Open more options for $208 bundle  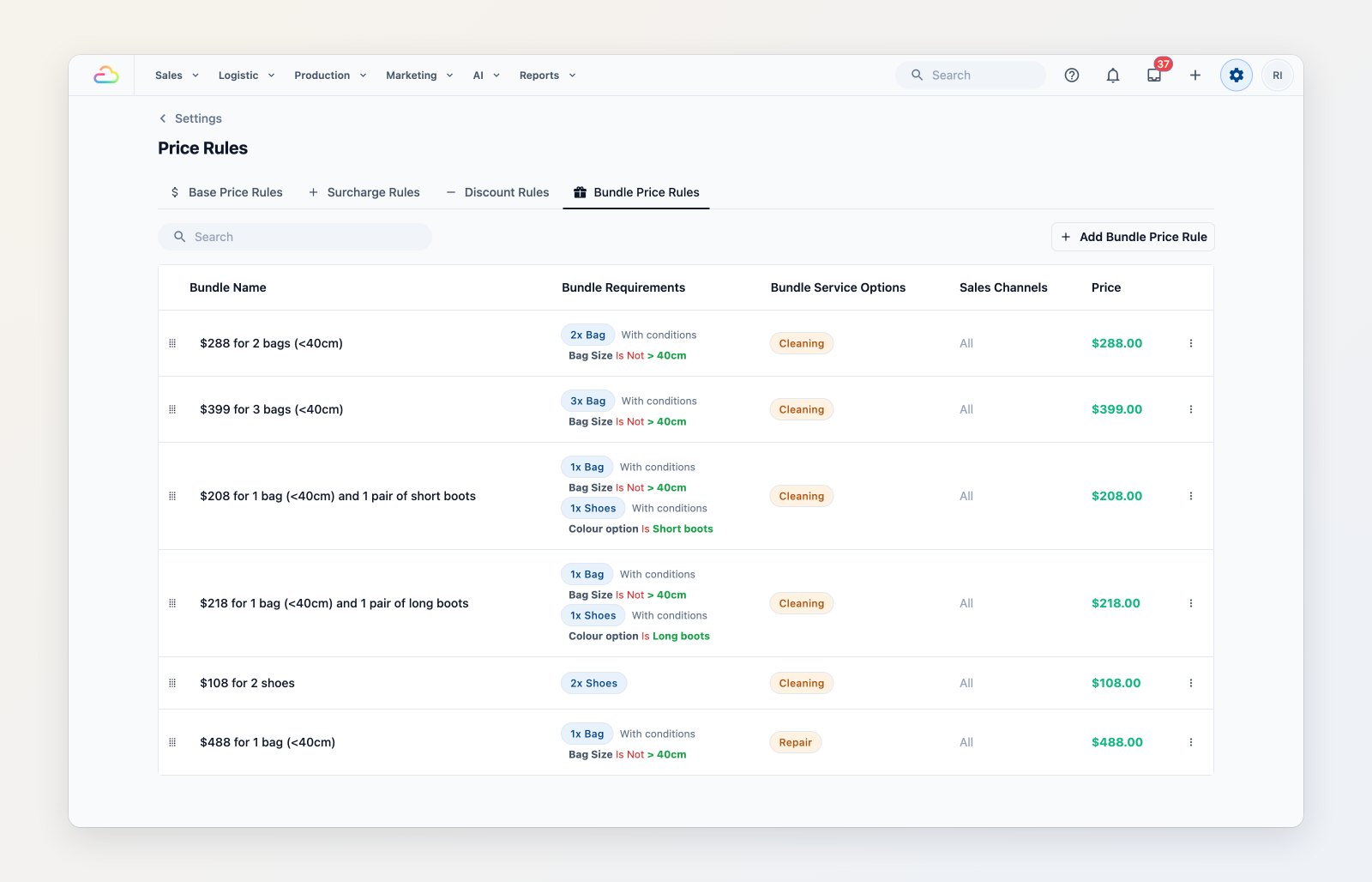[x=1191, y=496]
